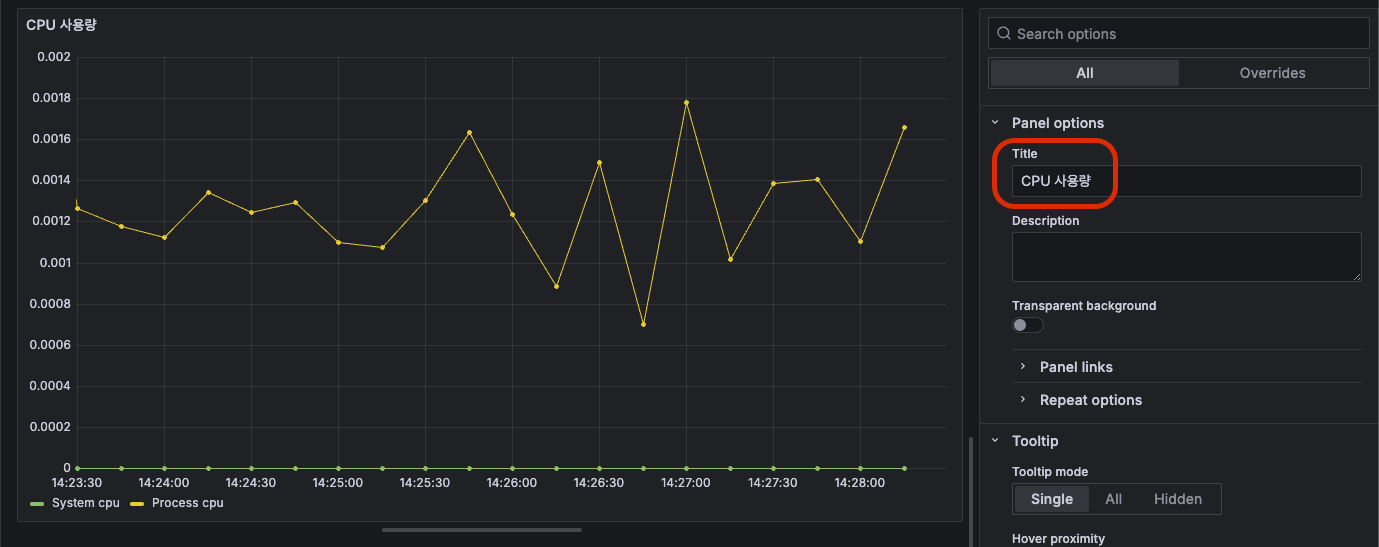Toggle Process cpu series in legend

187,503
